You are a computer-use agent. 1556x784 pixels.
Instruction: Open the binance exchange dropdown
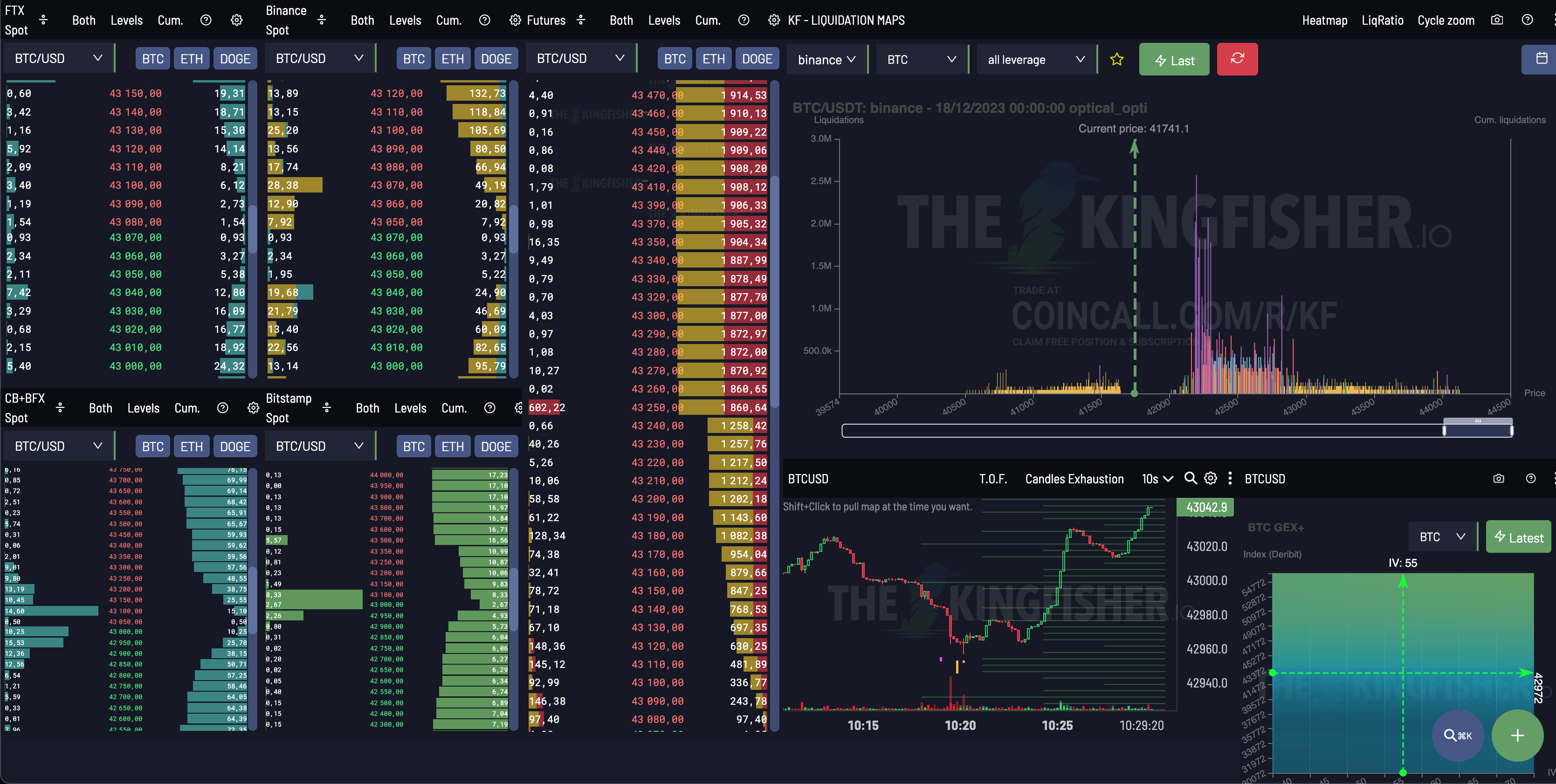826,59
